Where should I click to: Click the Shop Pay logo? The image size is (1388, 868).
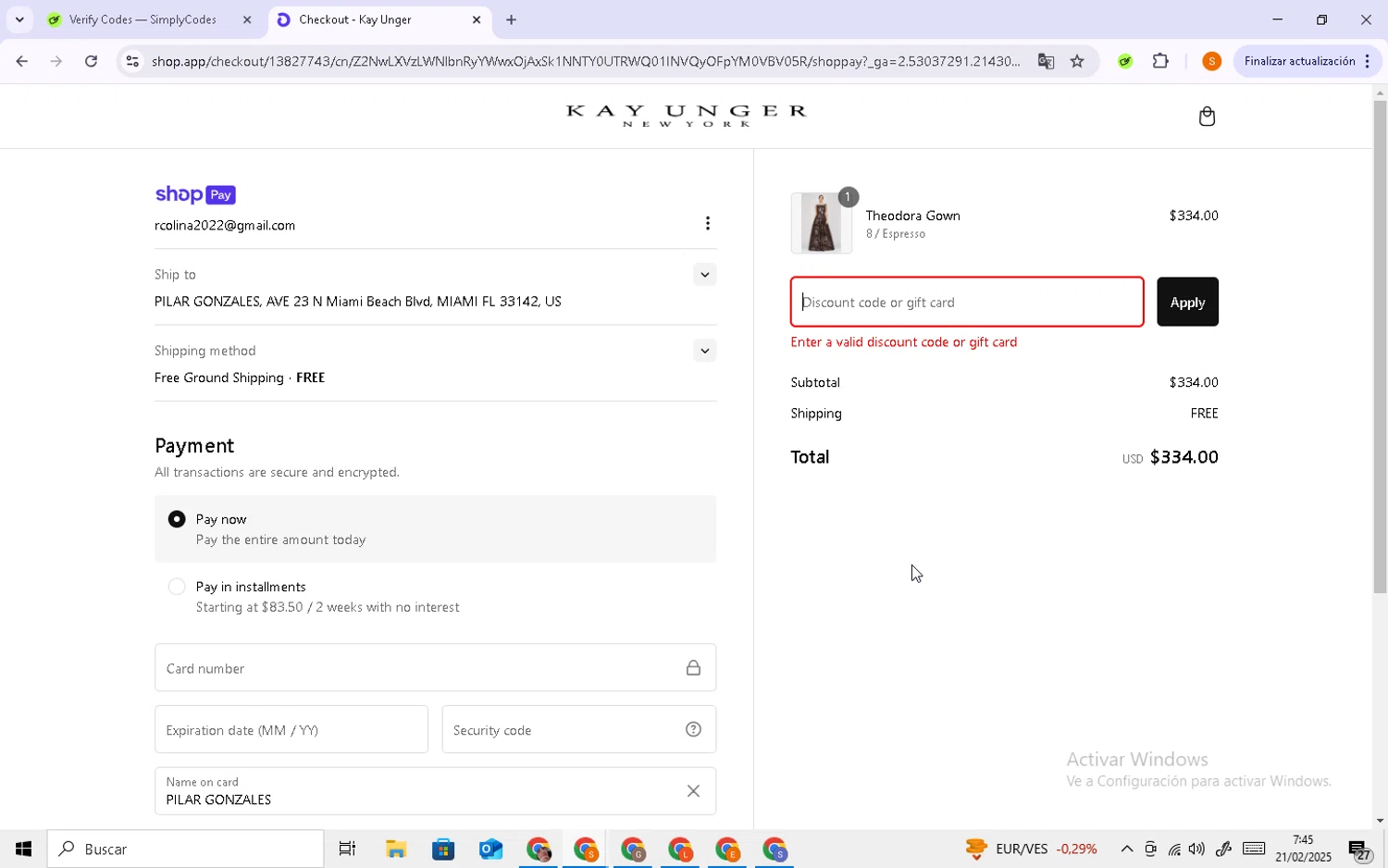195,194
